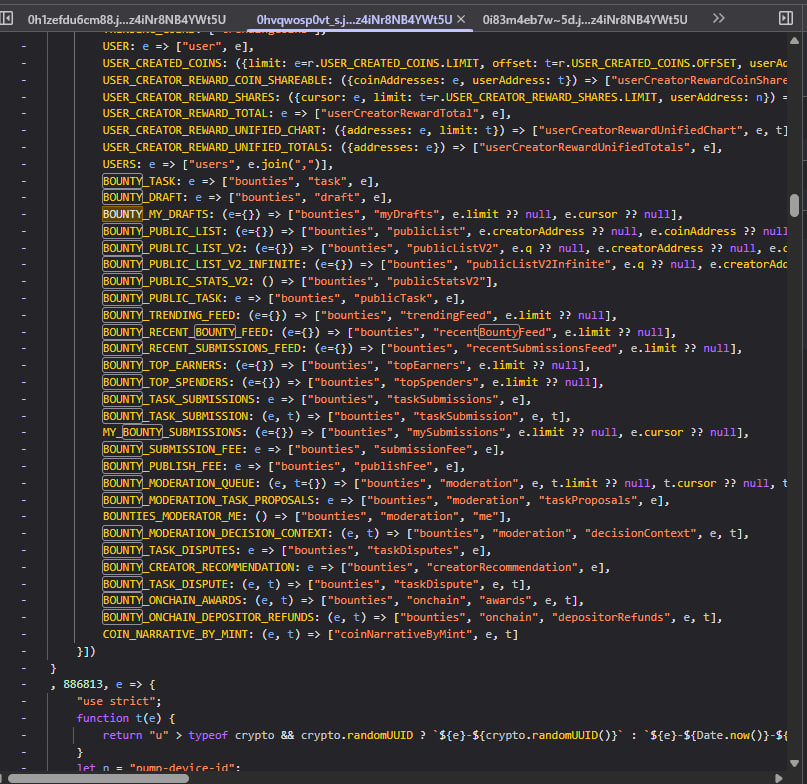Viewport: 807px width, 784px height.
Task: Click the USER_CREATOR_REWARD_UNIFIED_TOTALS key
Action: click(214, 147)
